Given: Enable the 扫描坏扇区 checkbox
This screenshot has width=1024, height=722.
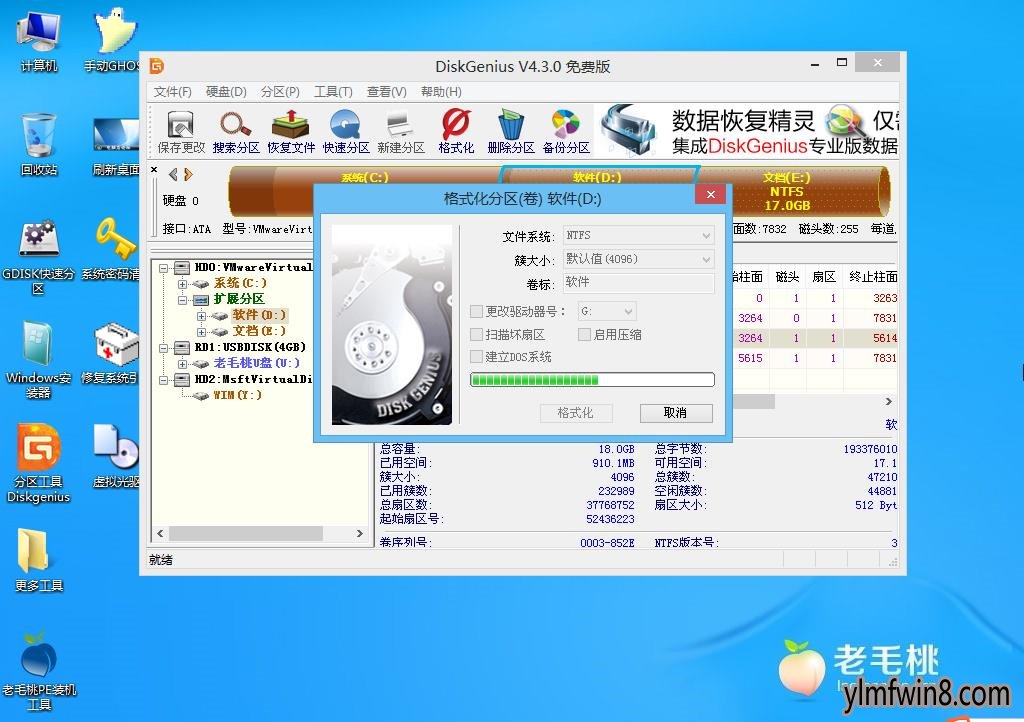Looking at the screenshot, I should 477,335.
